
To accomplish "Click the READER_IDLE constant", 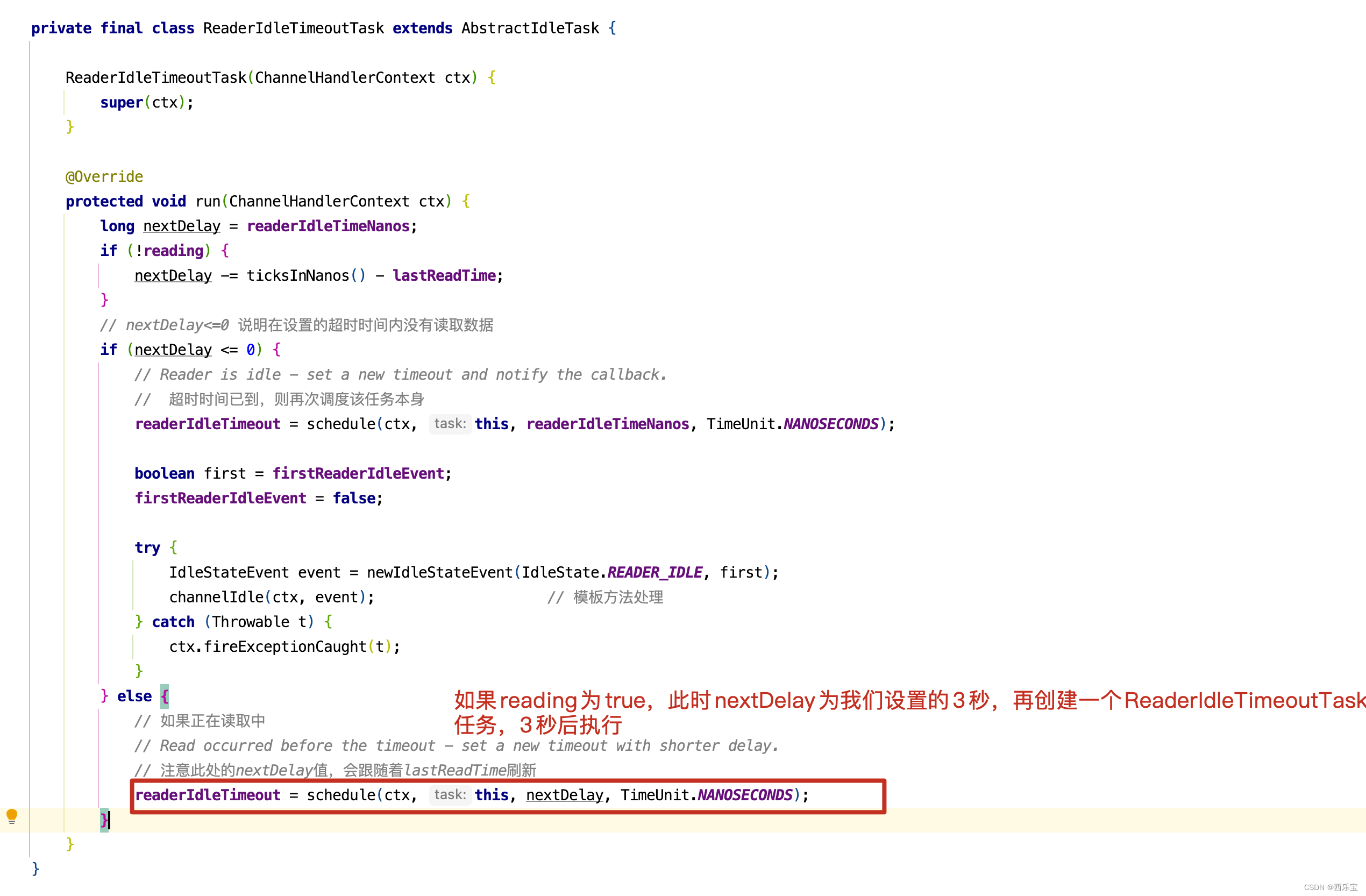I will (654, 572).
